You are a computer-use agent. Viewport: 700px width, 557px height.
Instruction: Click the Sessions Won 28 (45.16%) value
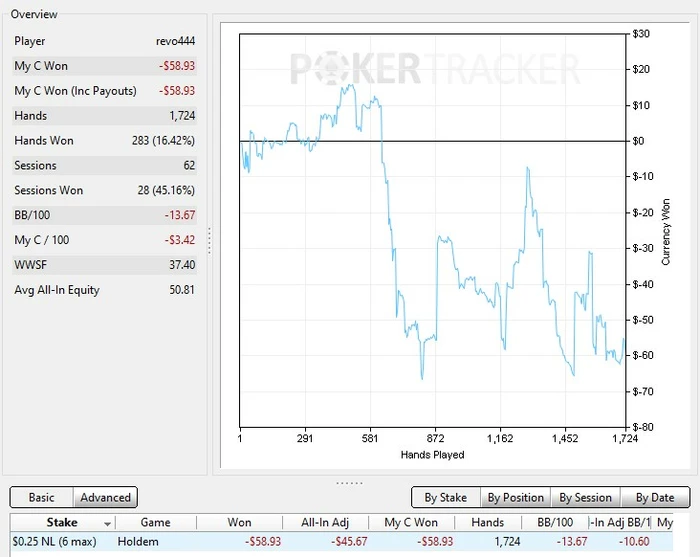point(166,190)
